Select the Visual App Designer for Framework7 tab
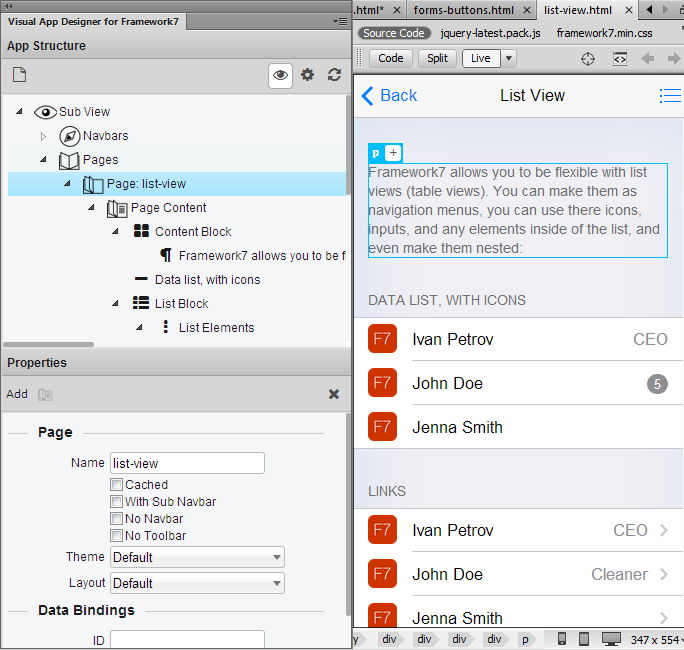Viewport: 684px width, 650px height. pos(93,22)
